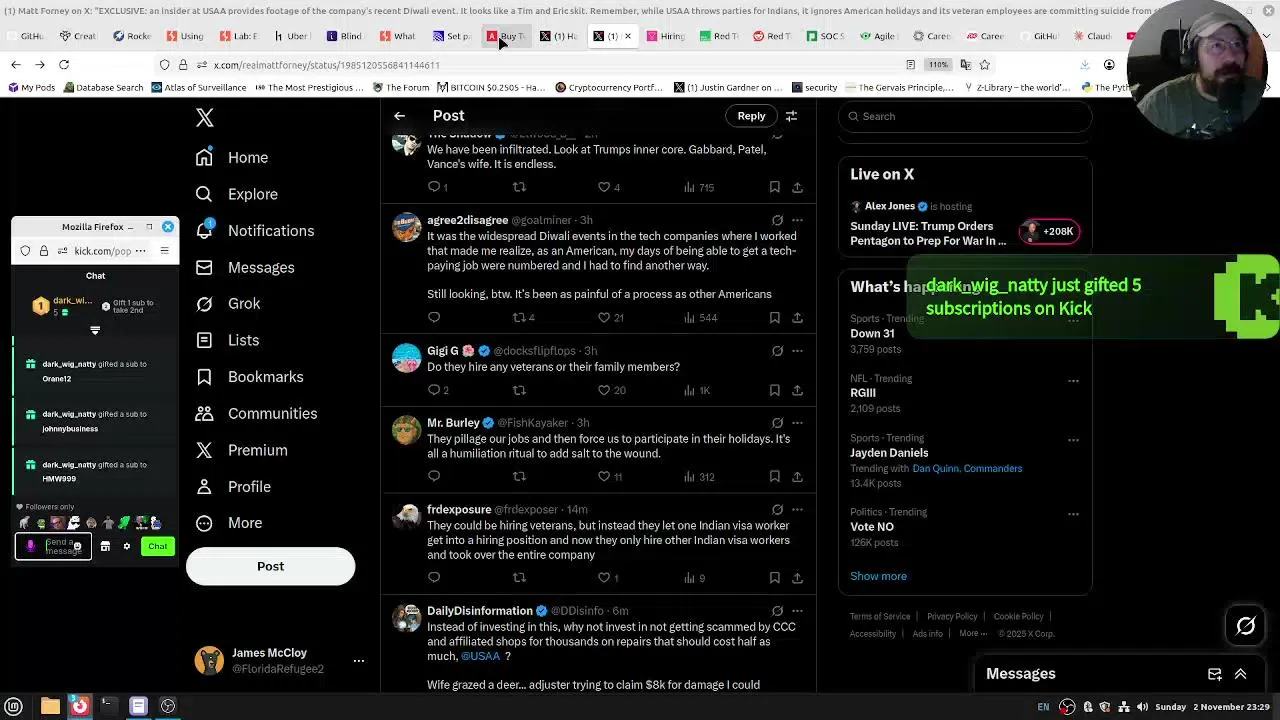Open Mr. Burley's profile avatar
The width and height of the screenshot is (1280, 720).
(406, 430)
